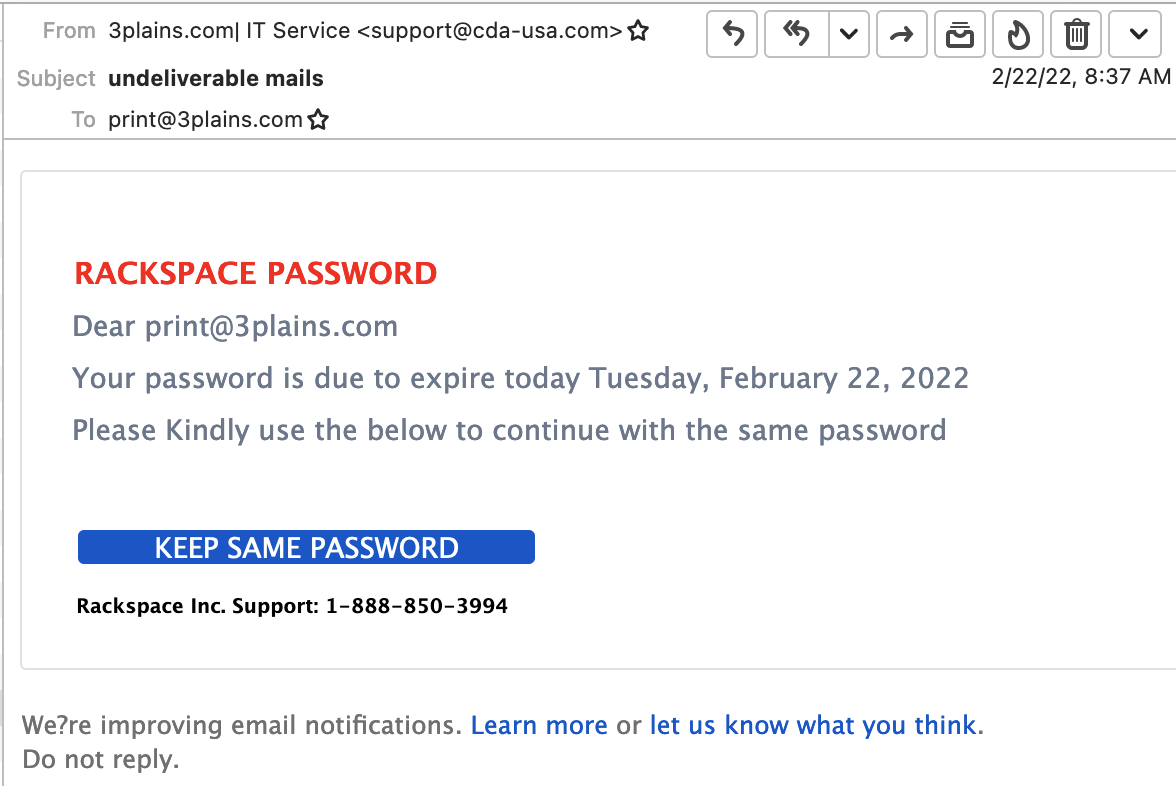Forward this message with arrow icon
The width and height of the screenshot is (1176, 786).
click(x=902, y=34)
